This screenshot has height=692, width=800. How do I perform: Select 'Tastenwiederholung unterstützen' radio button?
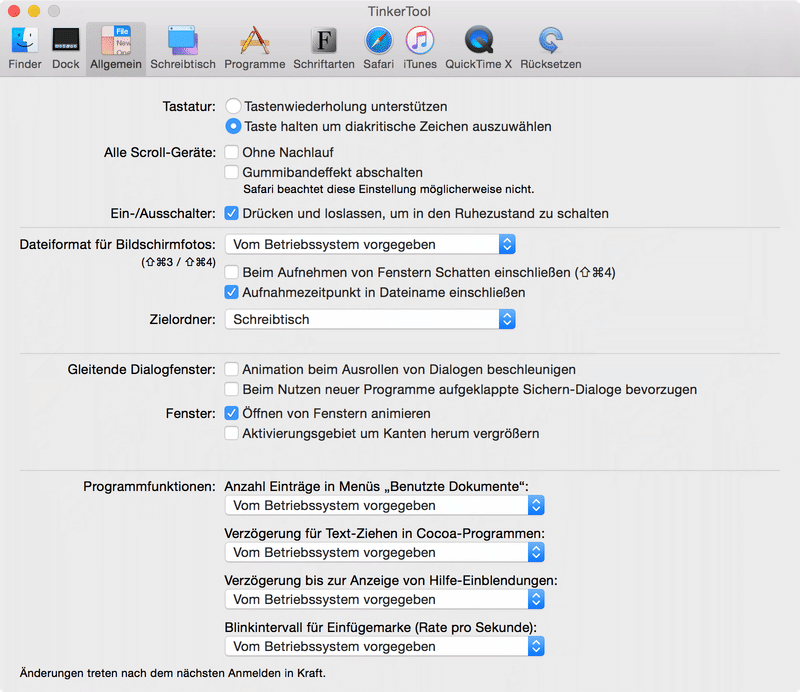(x=232, y=106)
